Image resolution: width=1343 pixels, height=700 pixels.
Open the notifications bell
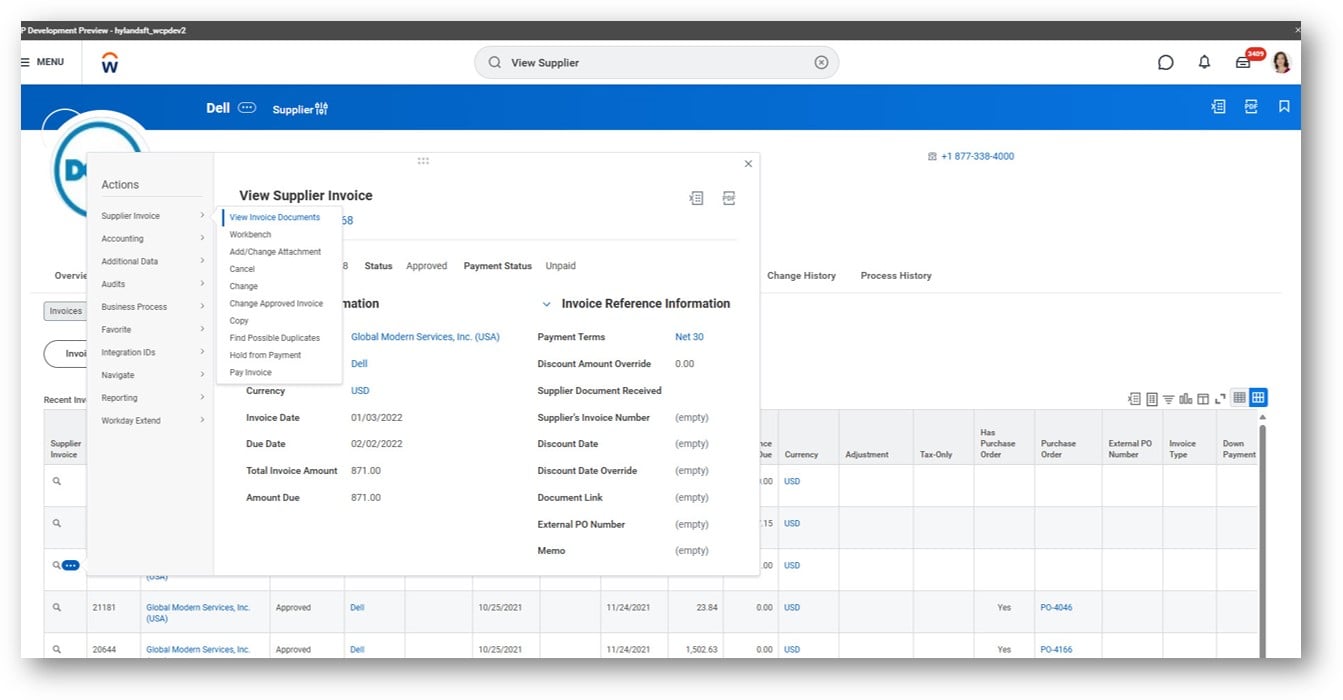[1204, 62]
